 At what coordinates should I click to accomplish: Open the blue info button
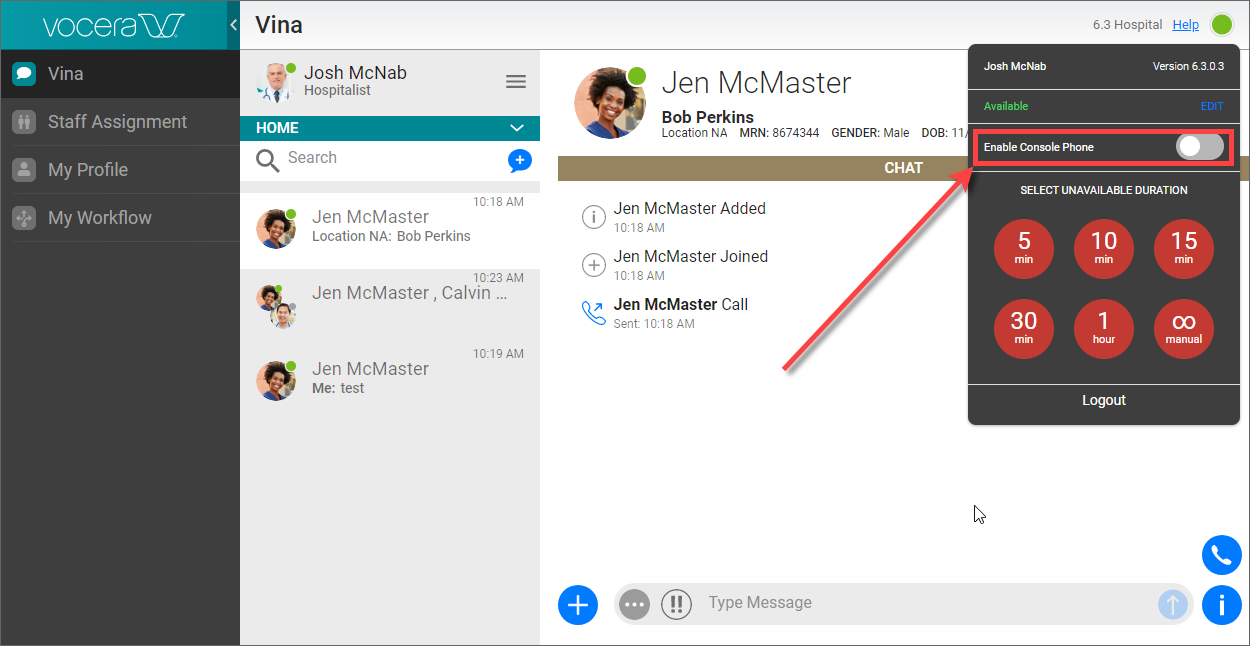[1221, 604]
